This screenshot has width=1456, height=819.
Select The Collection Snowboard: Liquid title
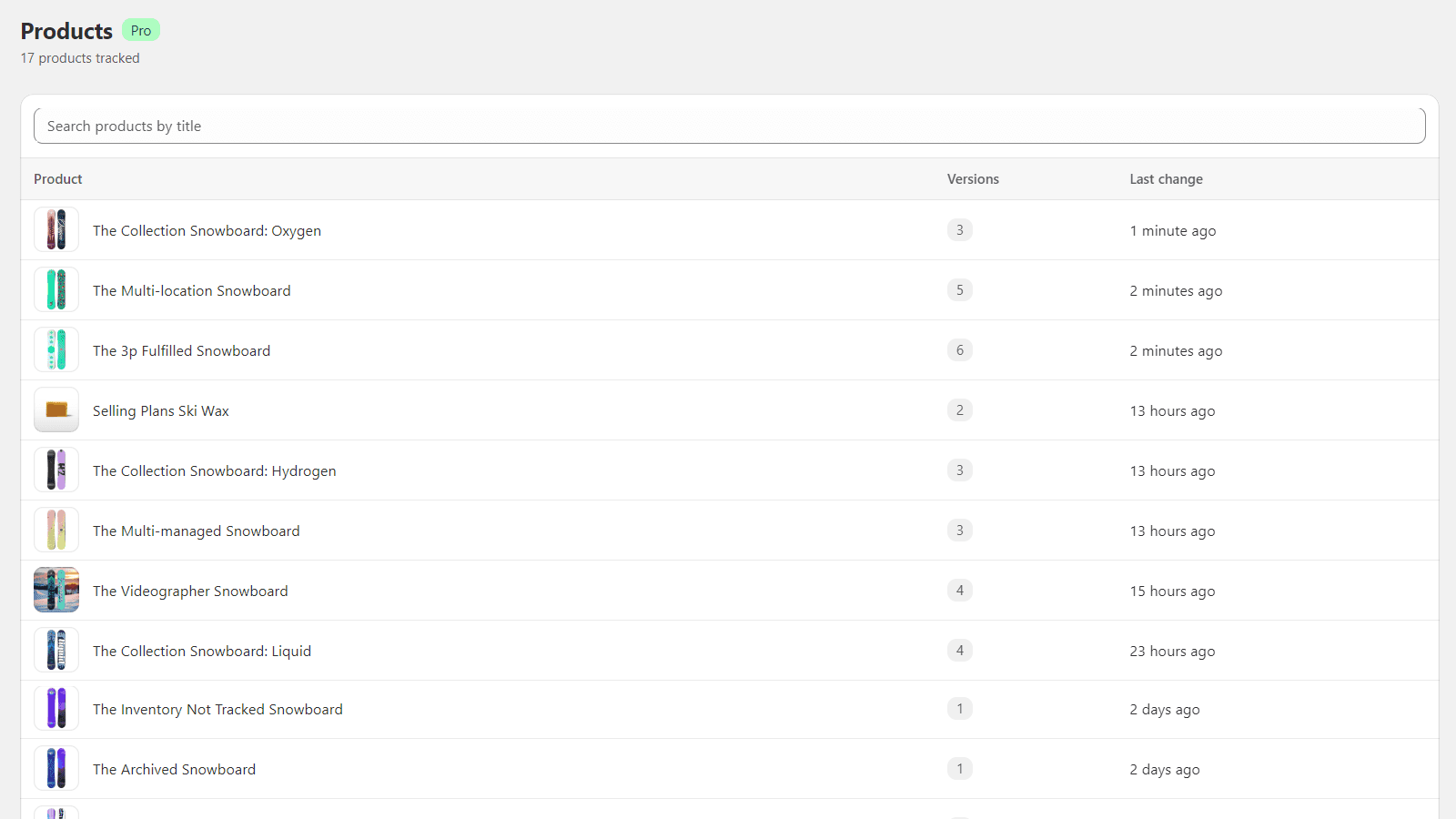pos(202,651)
